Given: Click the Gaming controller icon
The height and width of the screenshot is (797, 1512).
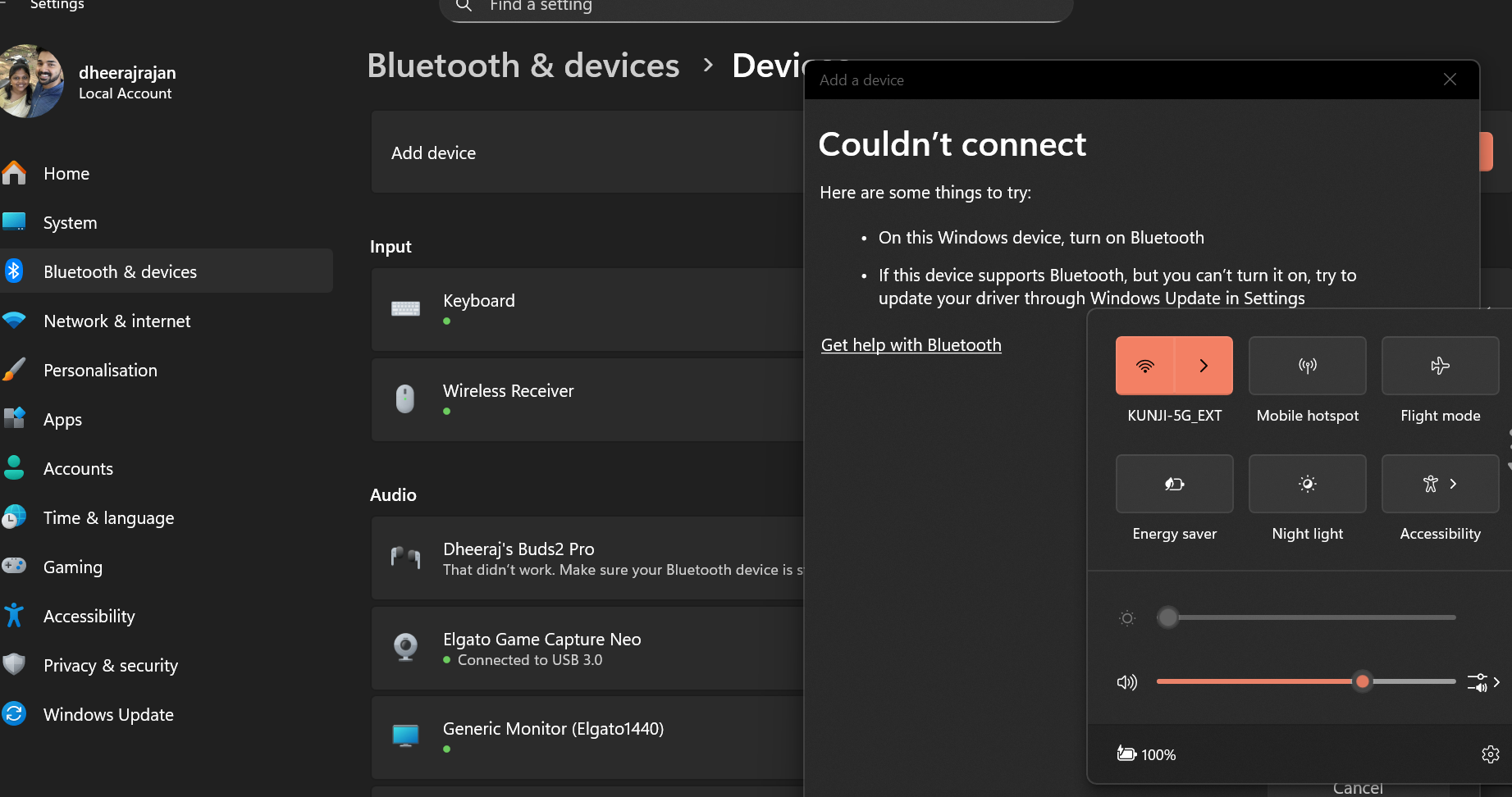Looking at the screenshot, I should 14,566.
